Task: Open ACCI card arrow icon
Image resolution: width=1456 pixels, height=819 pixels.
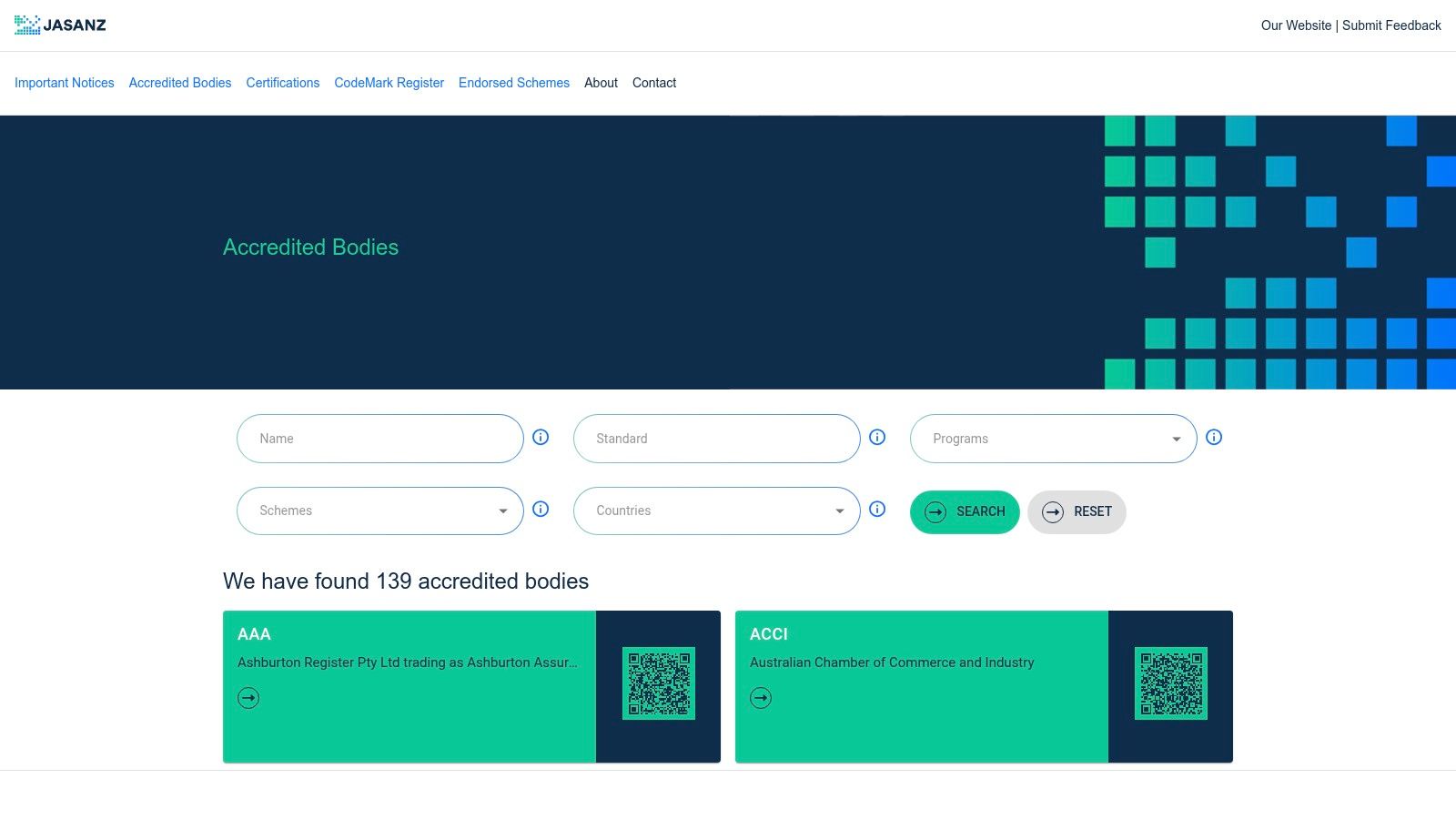Action: [x=761, y=698]
